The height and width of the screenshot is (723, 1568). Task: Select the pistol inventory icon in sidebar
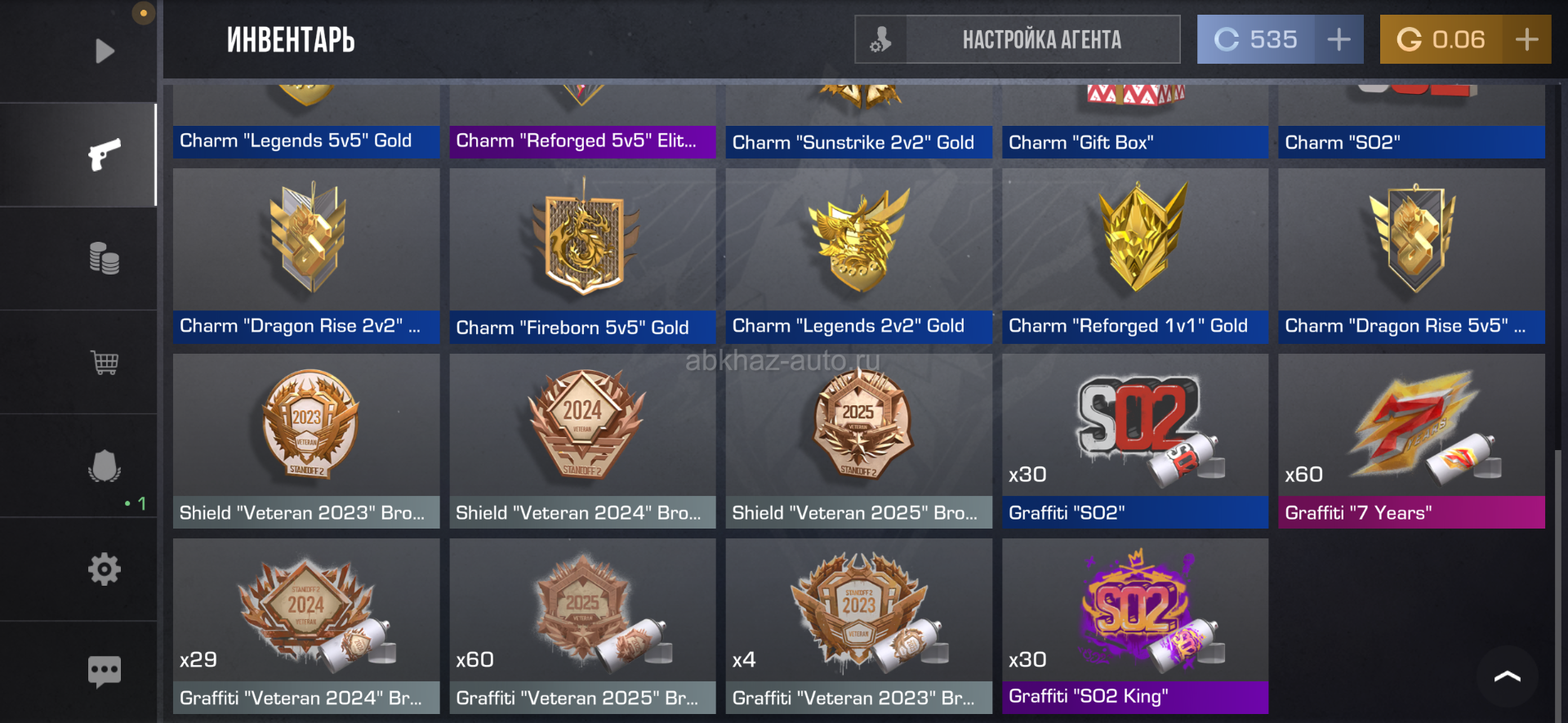coord(105,154)
